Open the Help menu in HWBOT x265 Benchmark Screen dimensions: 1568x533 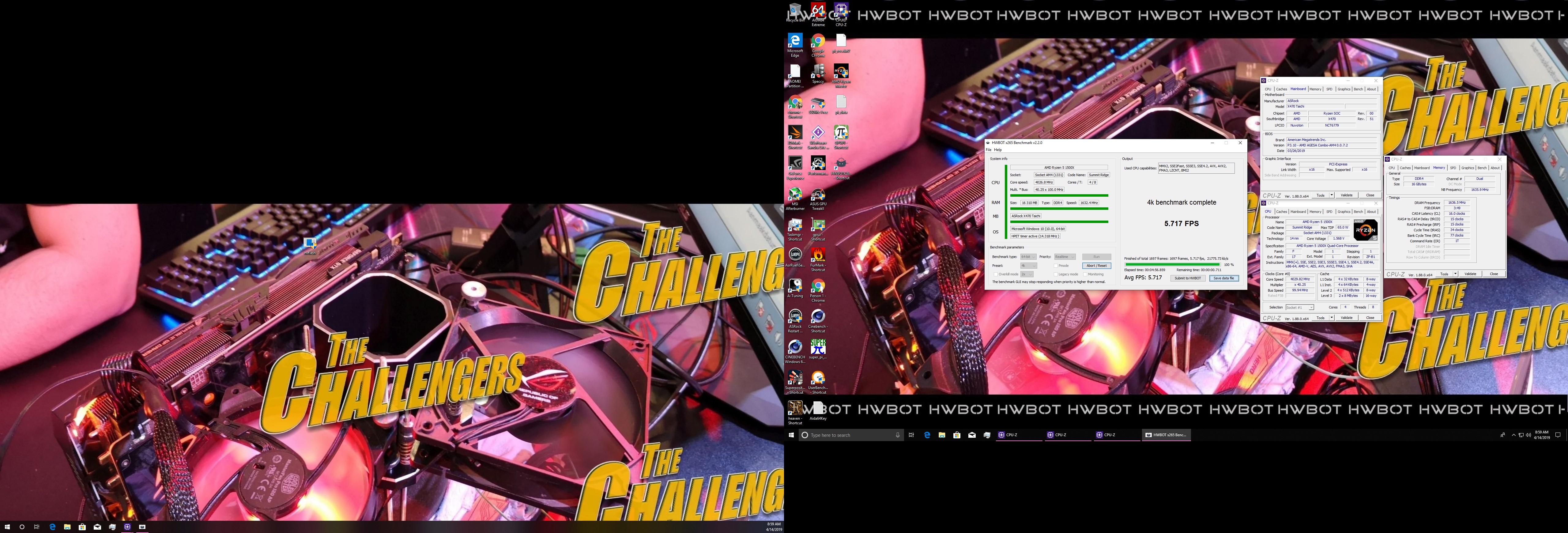[998, 150]
